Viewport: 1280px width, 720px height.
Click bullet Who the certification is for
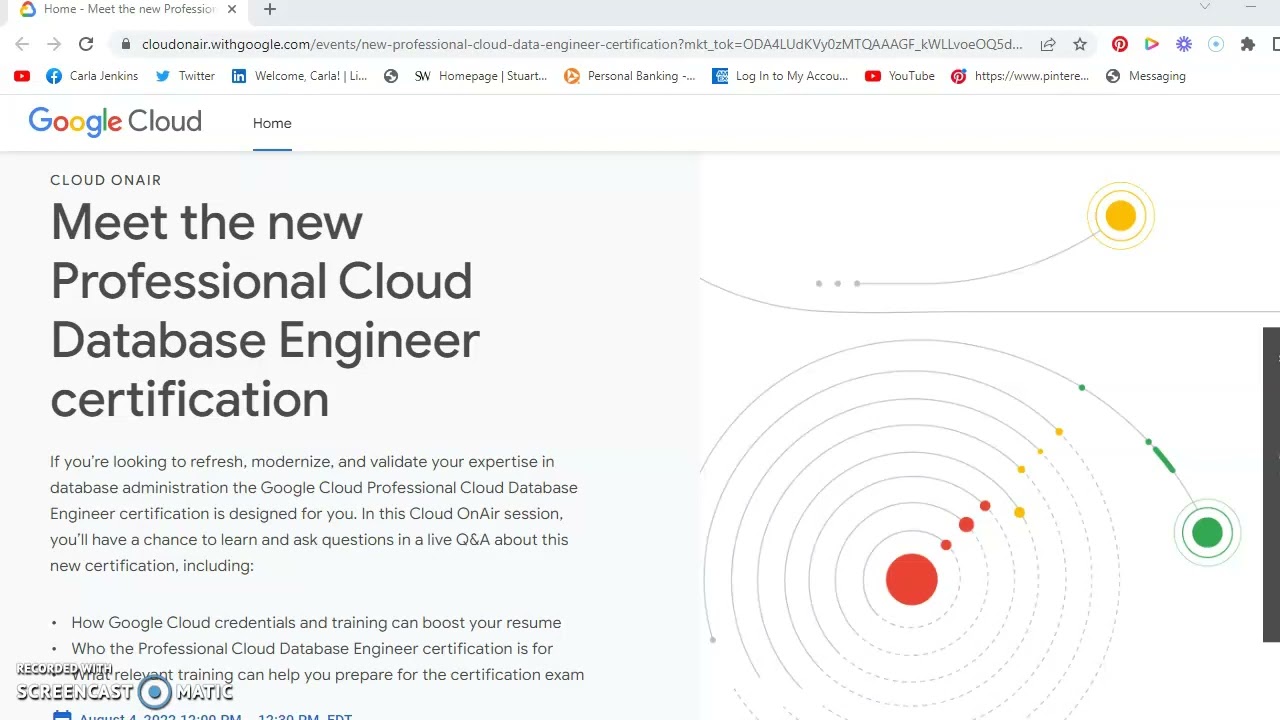point(312,648)
